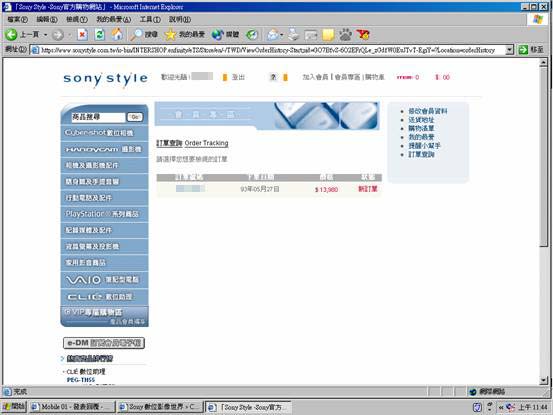
Task: Open the Tools menu in menu bar
Action: 150,19
